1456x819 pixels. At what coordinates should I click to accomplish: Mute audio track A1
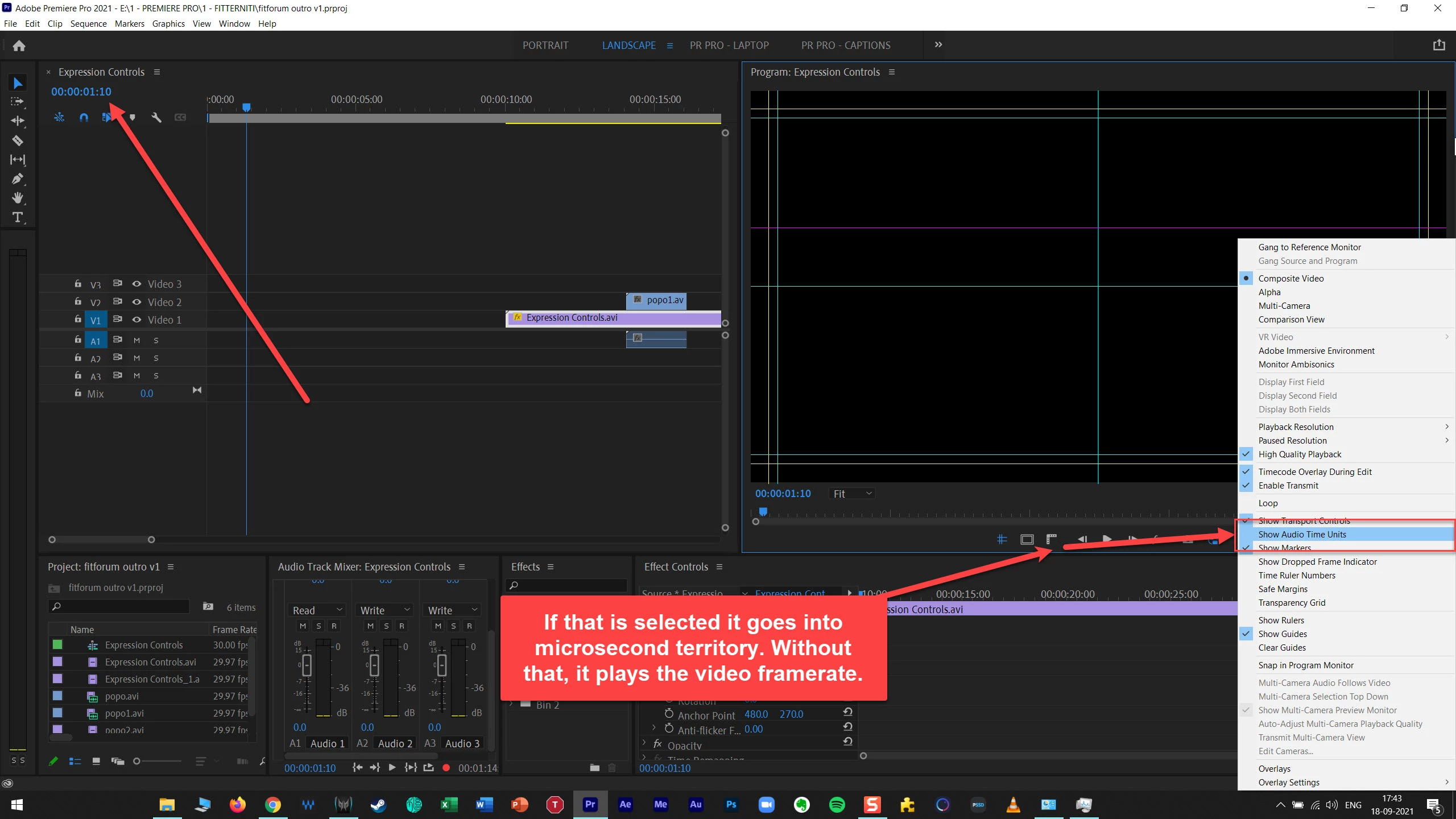click(x=136, y=340)
